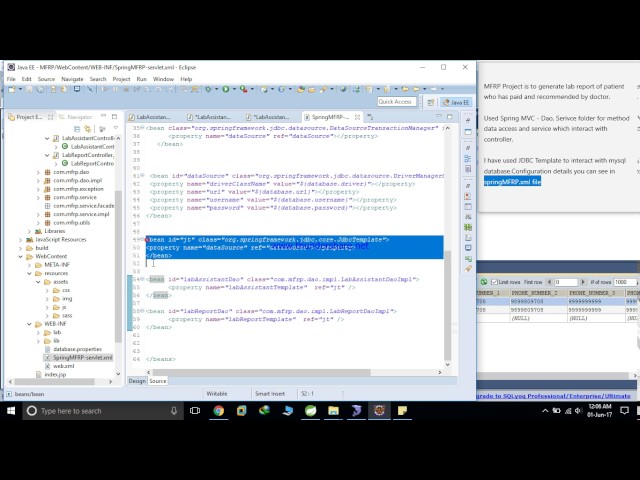This screenshot has height=480, width=640.
Task: Maximize the editor area
Action: coord(449,117)
